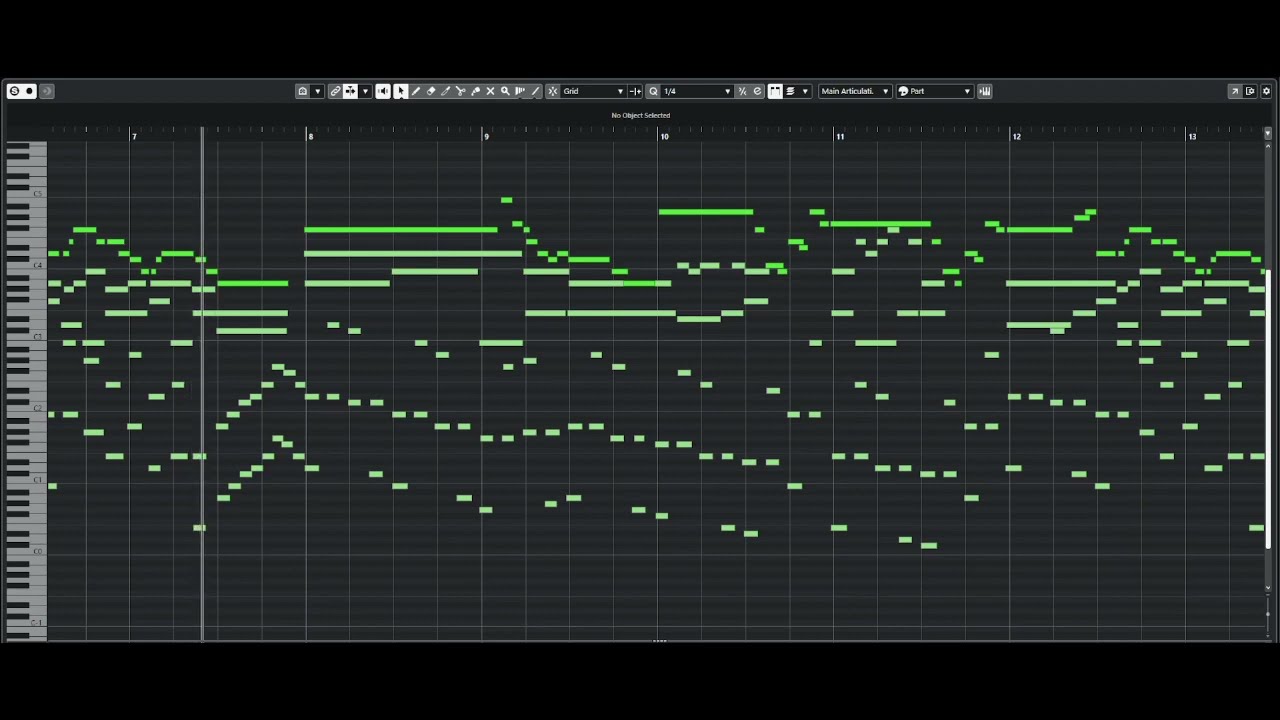The height and width of the screenshot is (720, 1280).
Task: Click Open in Separate Window icon
Action: 1234,91
